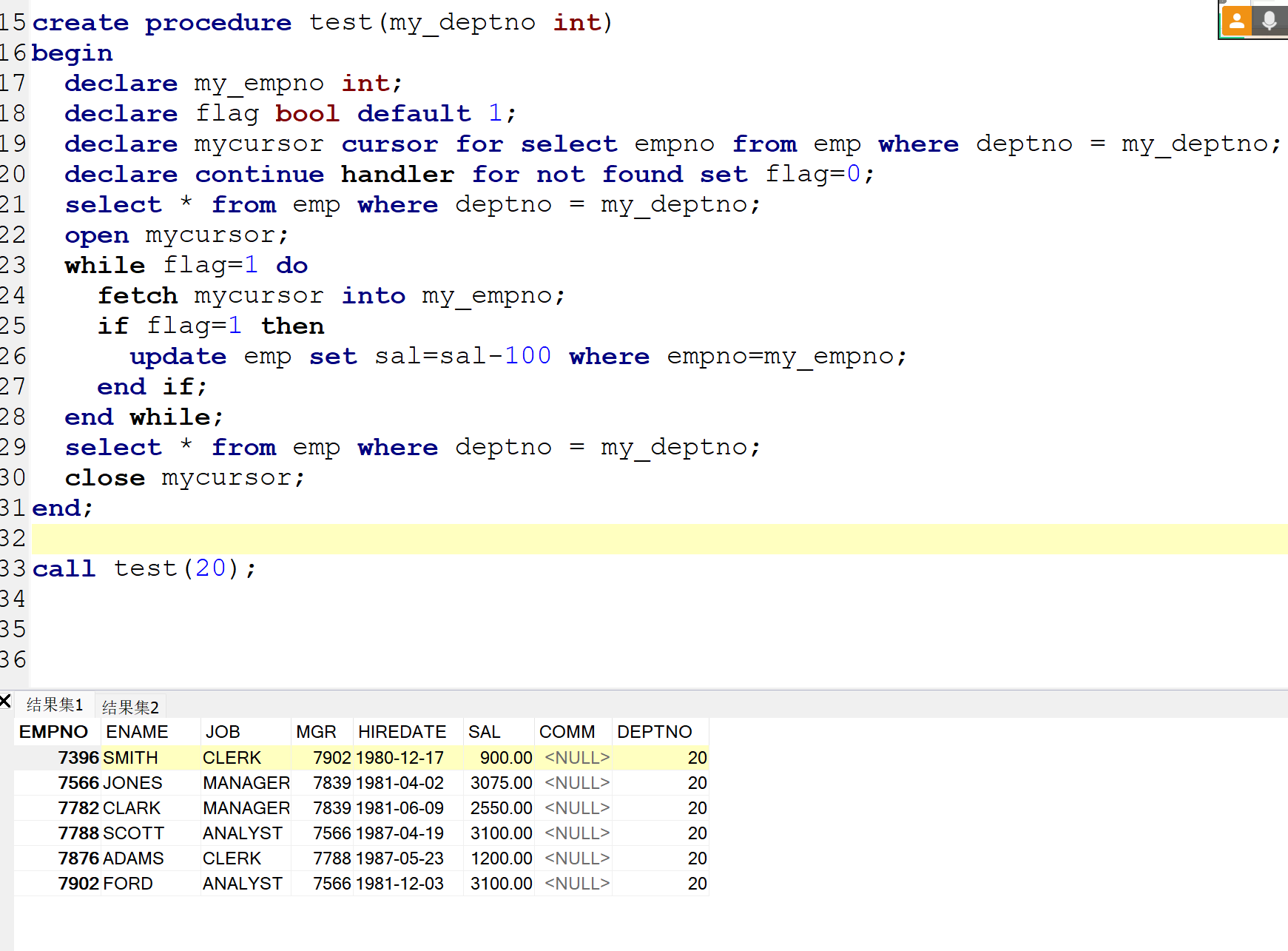Click 'handler' keyword on line 20
The image size is (1288, 951).
tap(398, 175)
